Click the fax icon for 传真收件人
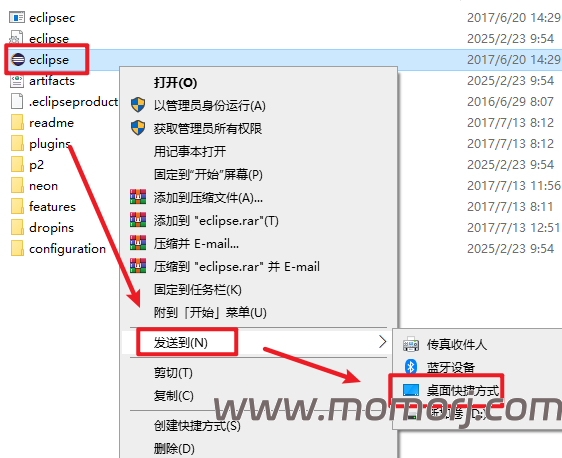The image size is (562, 458). coord(411,344)
